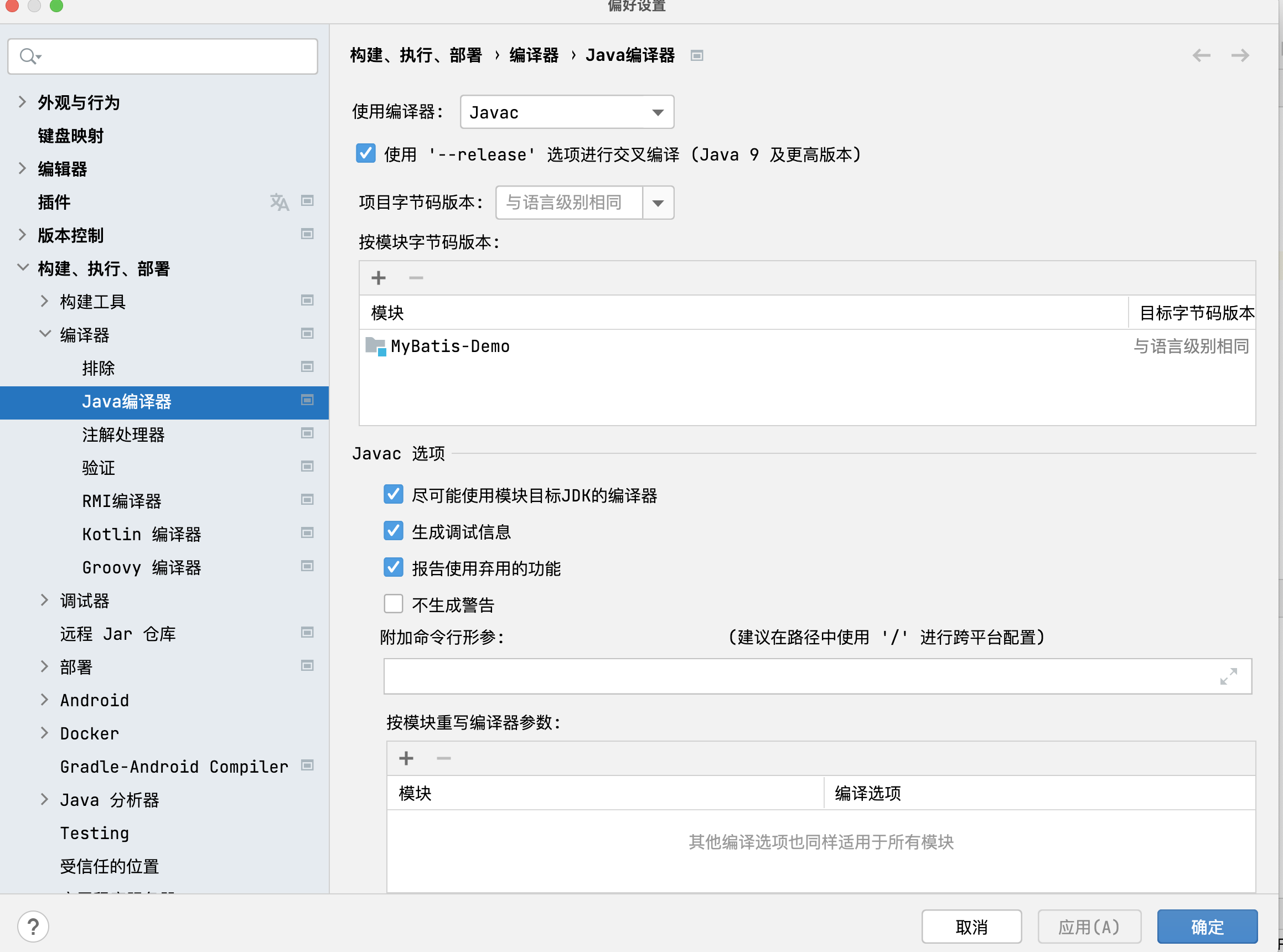Click the translation icon next to 插件
The height and width of the screenshot is (952, 1283).
[x=280, y=201]
